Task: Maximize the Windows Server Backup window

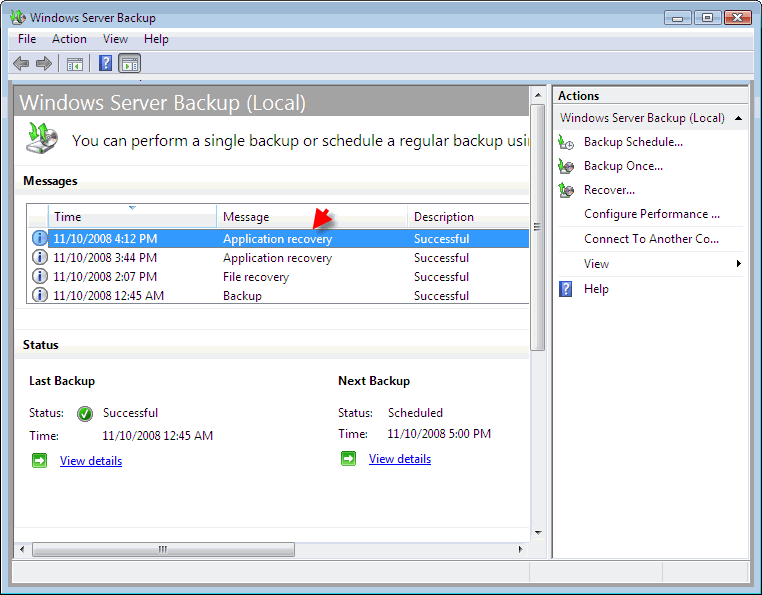Action: click(x=707, y=18)
